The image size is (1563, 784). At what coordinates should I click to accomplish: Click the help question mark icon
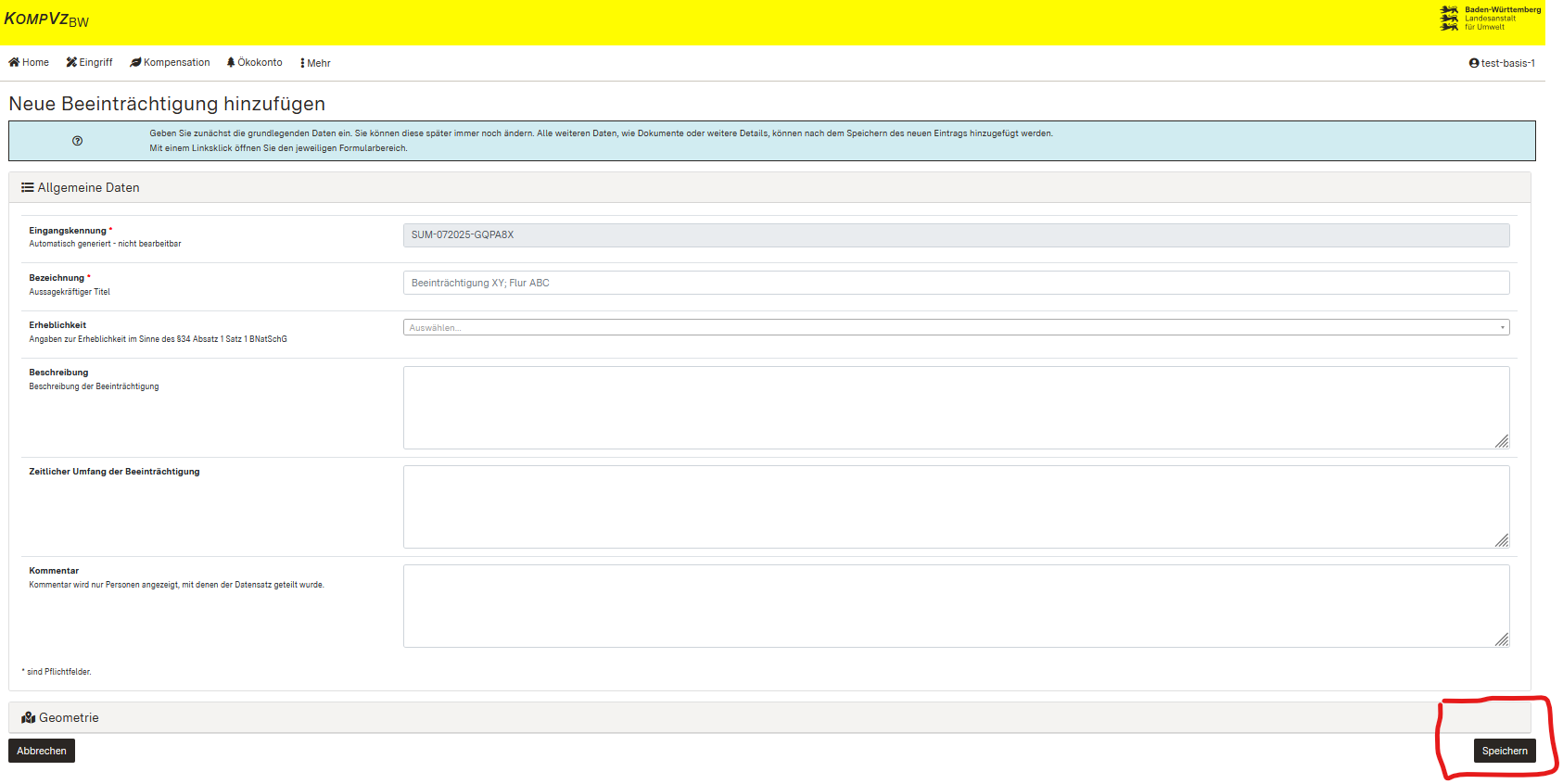click(77, 141)
